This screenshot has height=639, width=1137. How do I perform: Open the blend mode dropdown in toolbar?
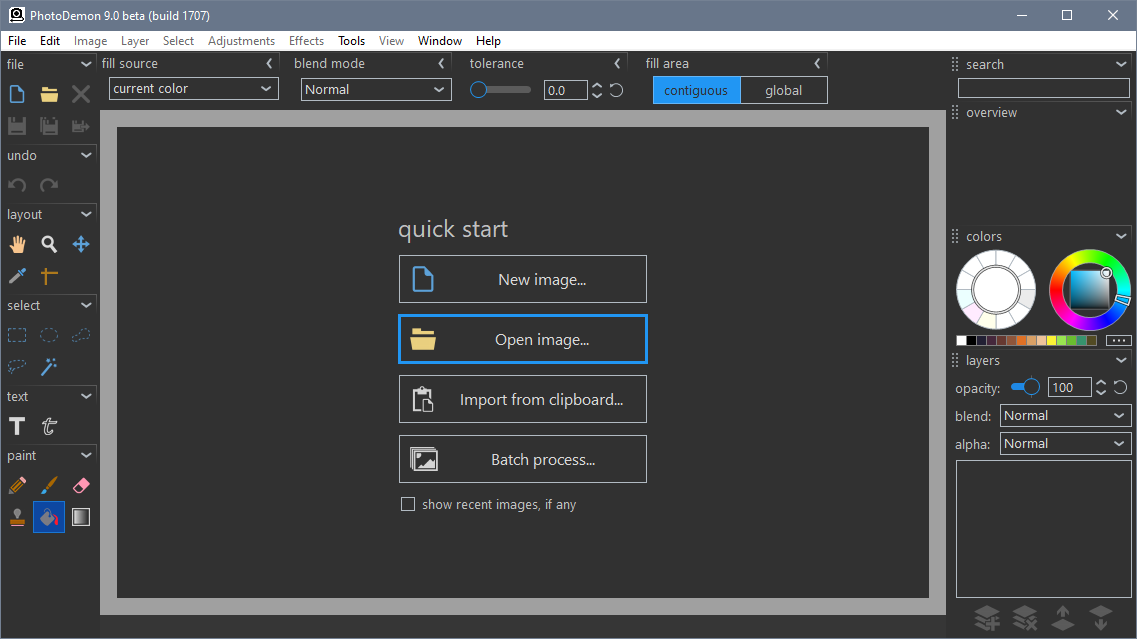[x=376, y=89]
